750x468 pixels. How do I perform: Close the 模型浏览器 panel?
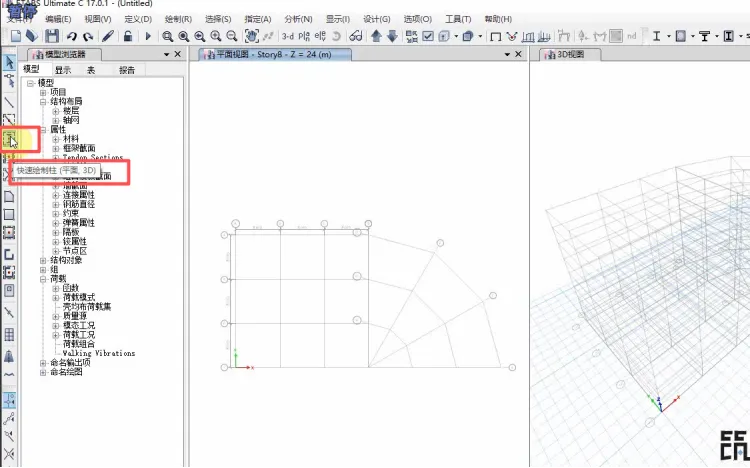tap(177, 54)
